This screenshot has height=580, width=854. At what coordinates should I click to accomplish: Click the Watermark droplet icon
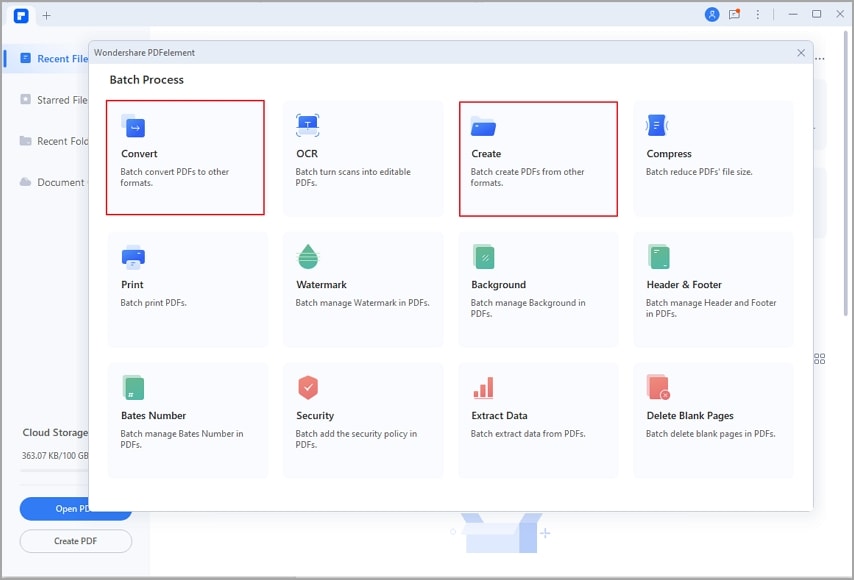click(x=308, y=257)
